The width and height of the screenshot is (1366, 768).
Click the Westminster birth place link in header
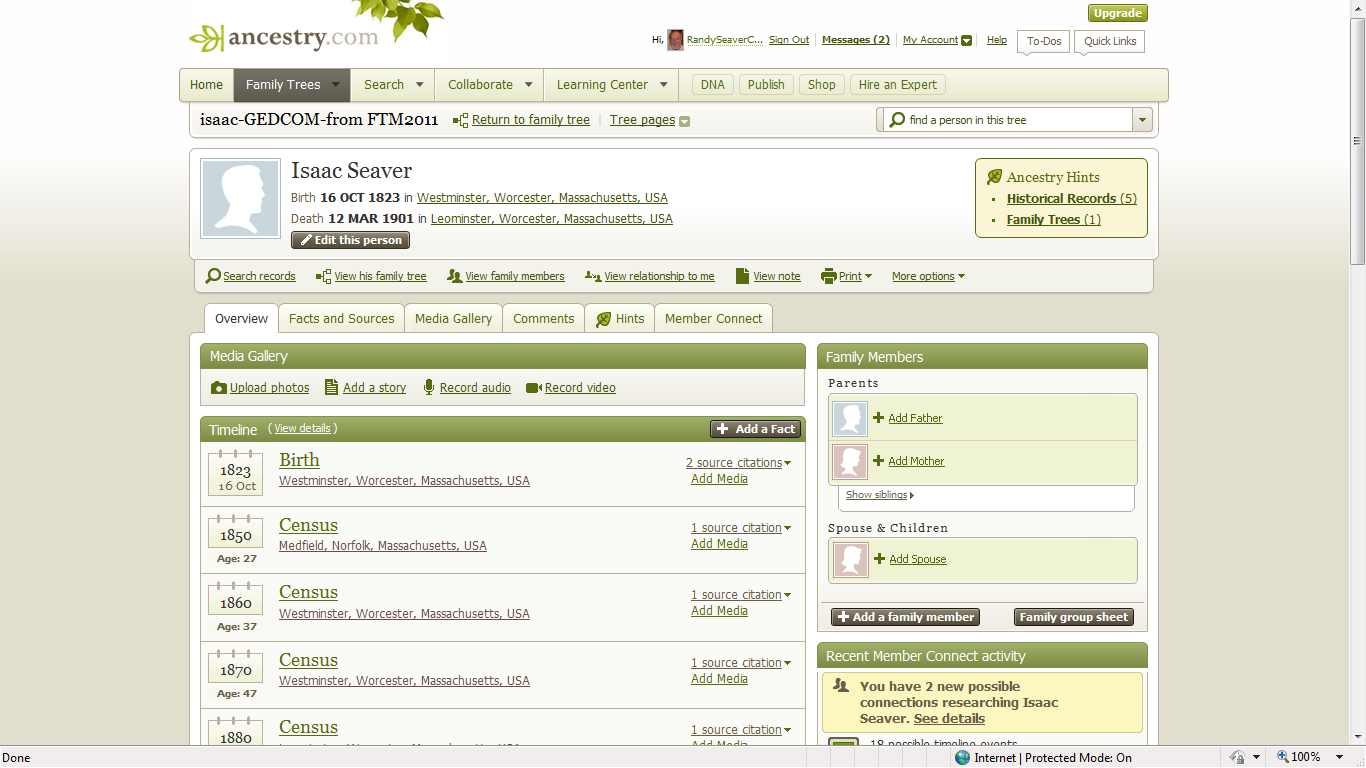coord(542,198)
